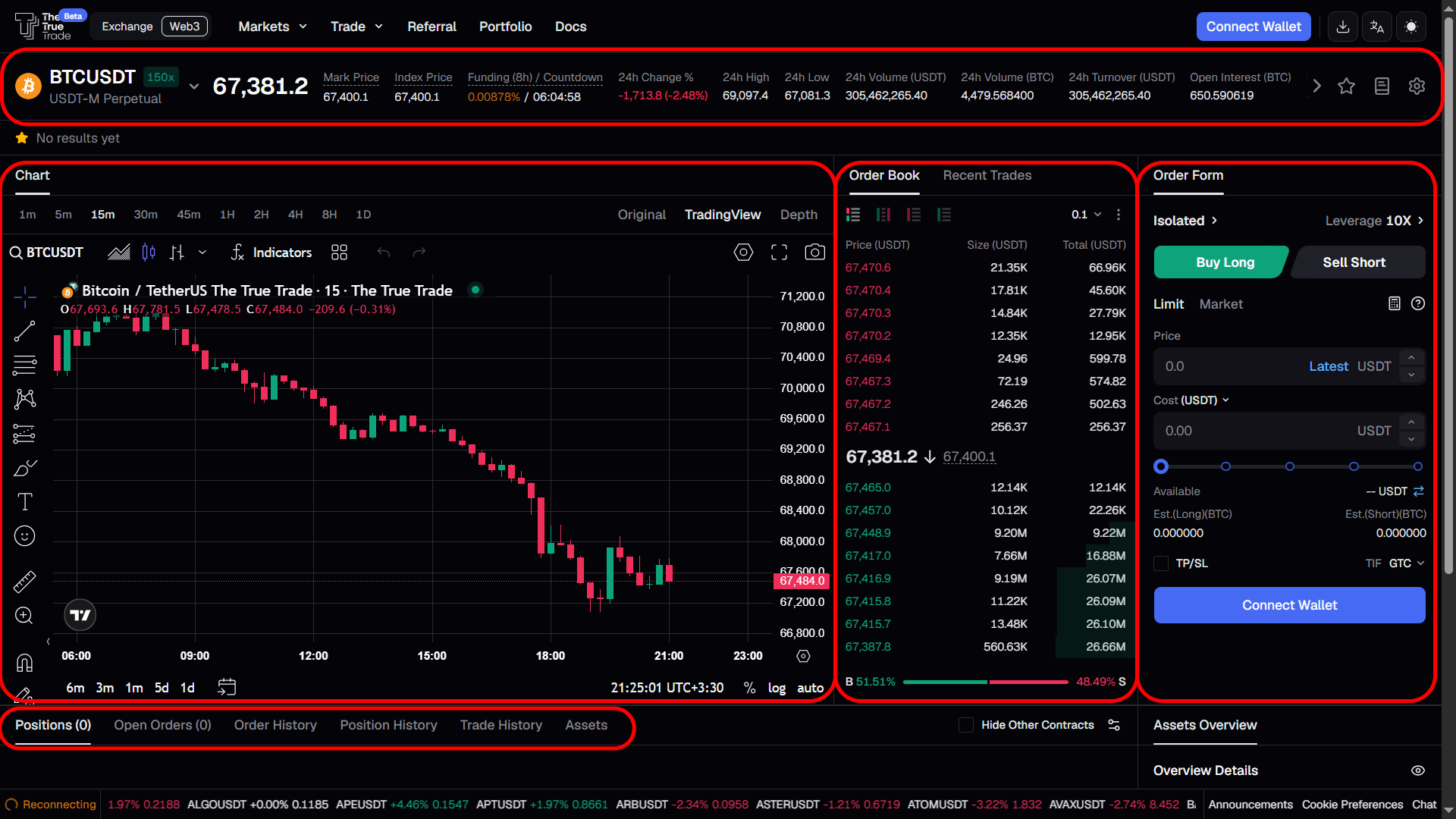
Task: Select the trend line drawing tool
Action: (24, 331)
